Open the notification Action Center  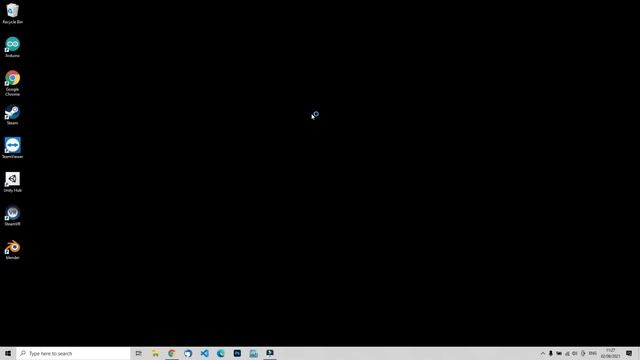[629, 353]
